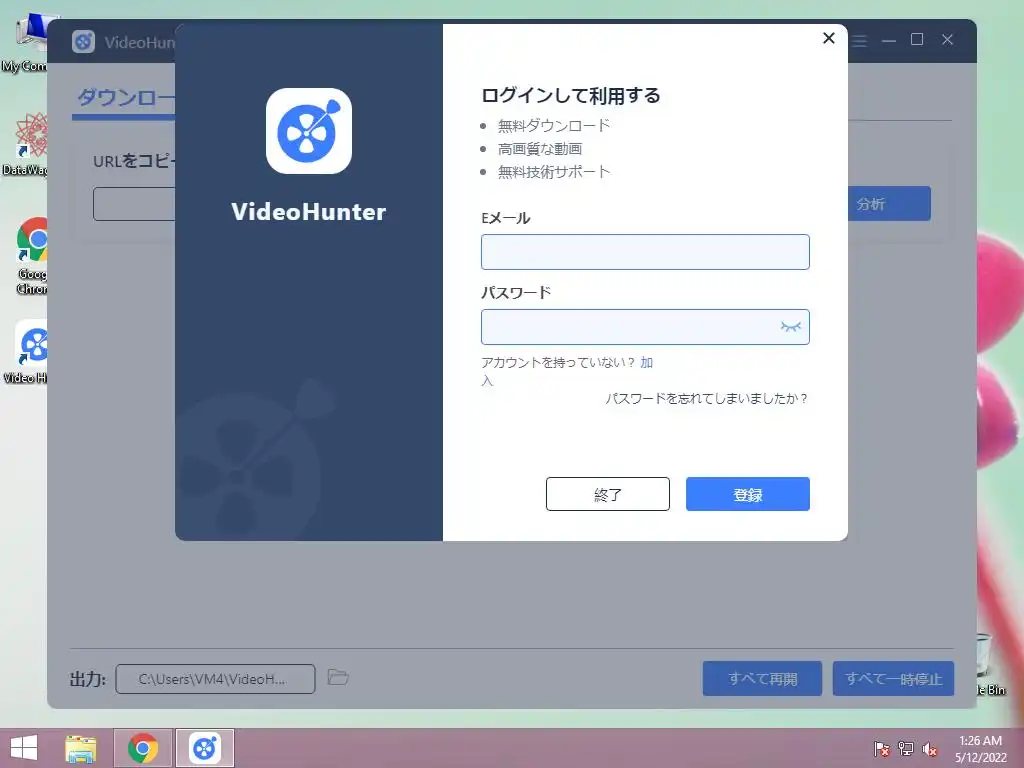Open the output folder icon
This screenshot has width=1024, height=768.
(338, 677)
